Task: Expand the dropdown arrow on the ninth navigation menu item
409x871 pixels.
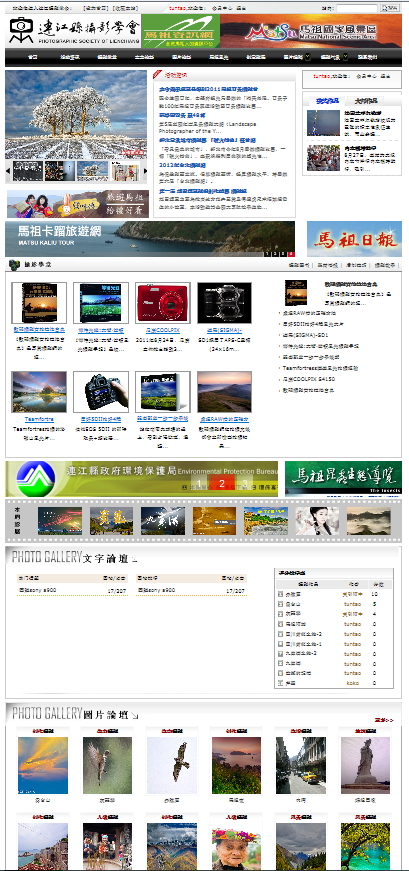Action: 346,56
